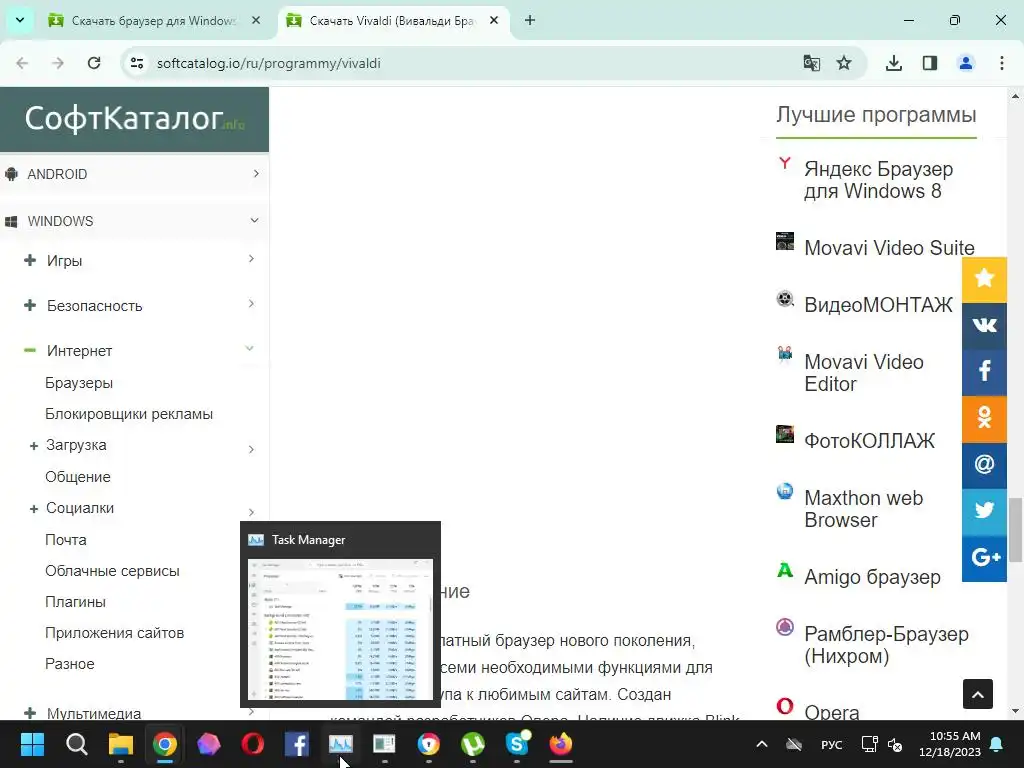Open Приложения сайтов category link
This screenshot has height=768, width=1024.
point(114,633)
